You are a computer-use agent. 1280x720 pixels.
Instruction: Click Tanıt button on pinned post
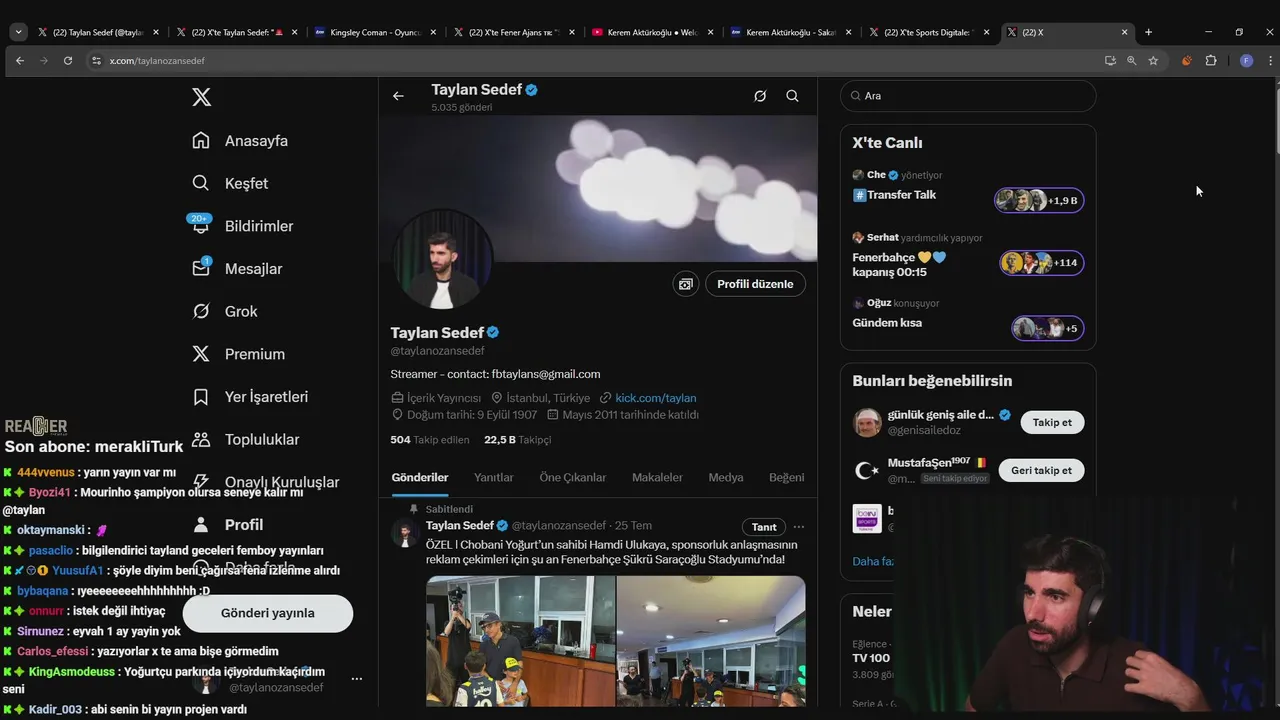764,527
